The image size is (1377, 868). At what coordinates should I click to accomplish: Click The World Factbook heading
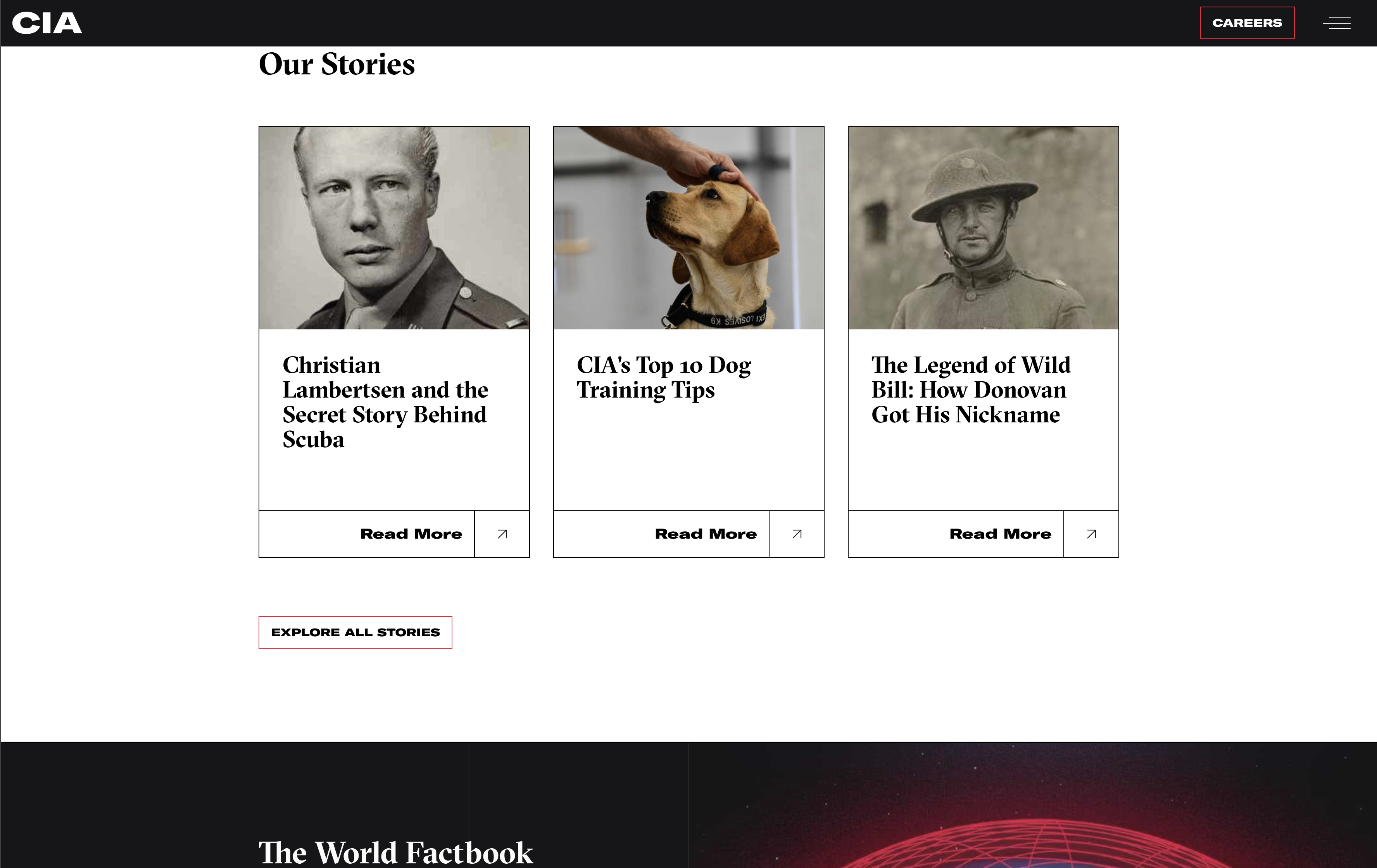click(396, 852)
